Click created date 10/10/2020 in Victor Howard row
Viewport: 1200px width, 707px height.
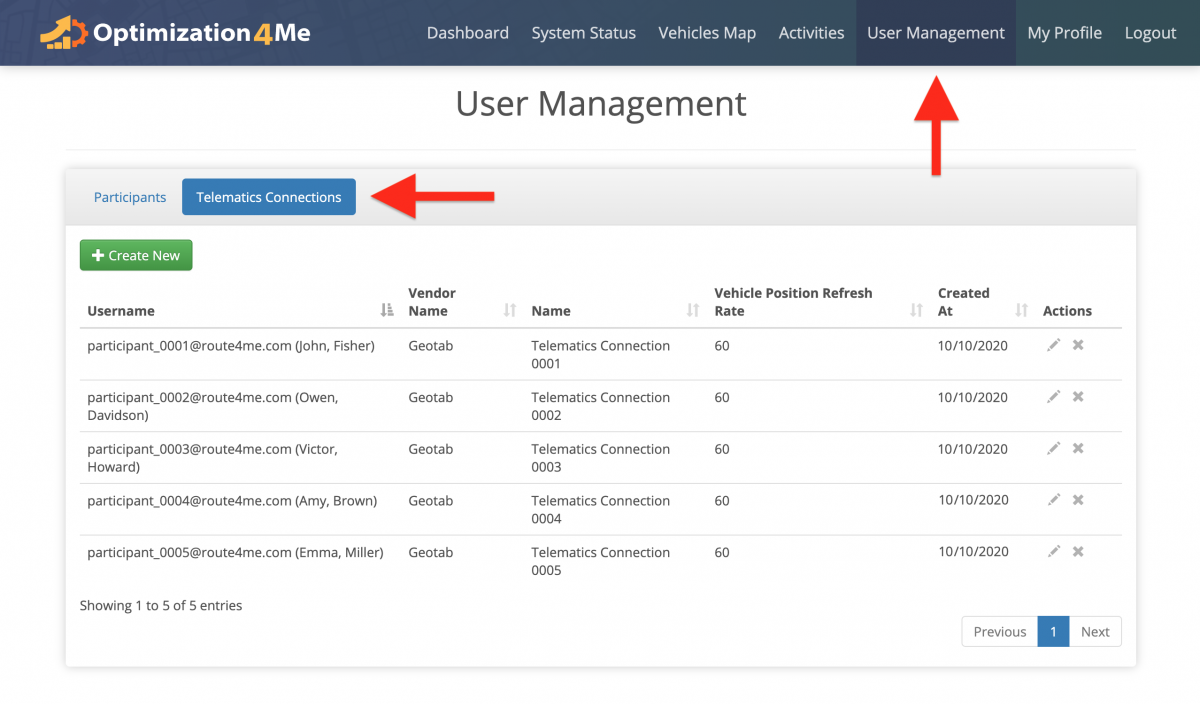click(973, 449)
